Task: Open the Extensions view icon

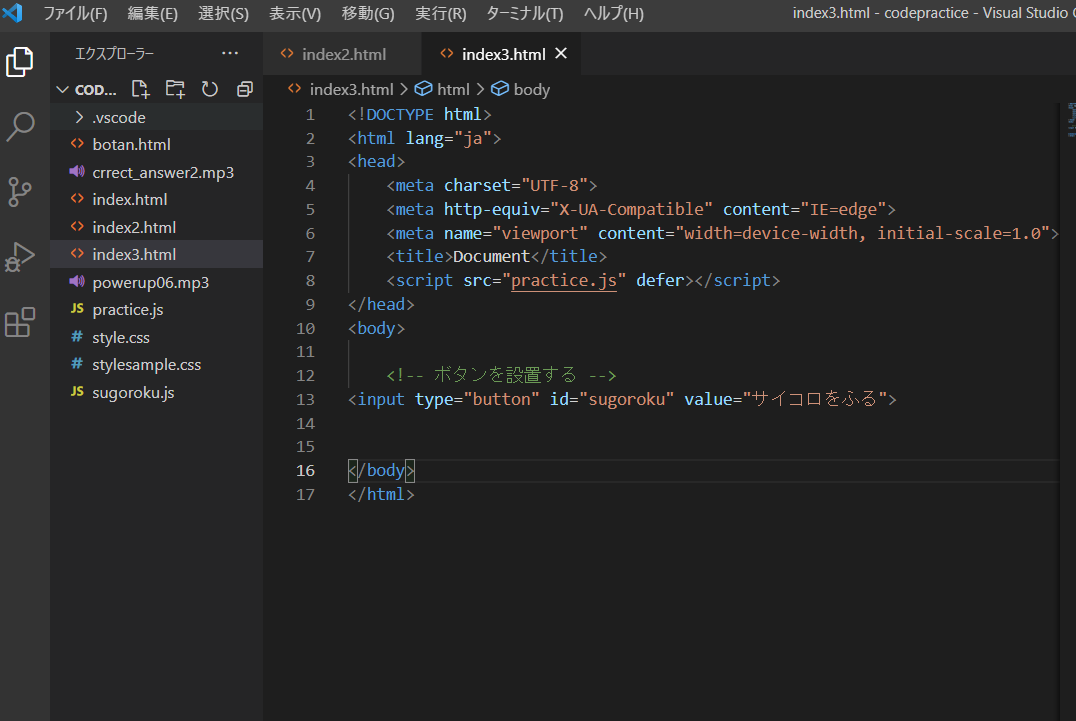Action: (x=20, y=323)
